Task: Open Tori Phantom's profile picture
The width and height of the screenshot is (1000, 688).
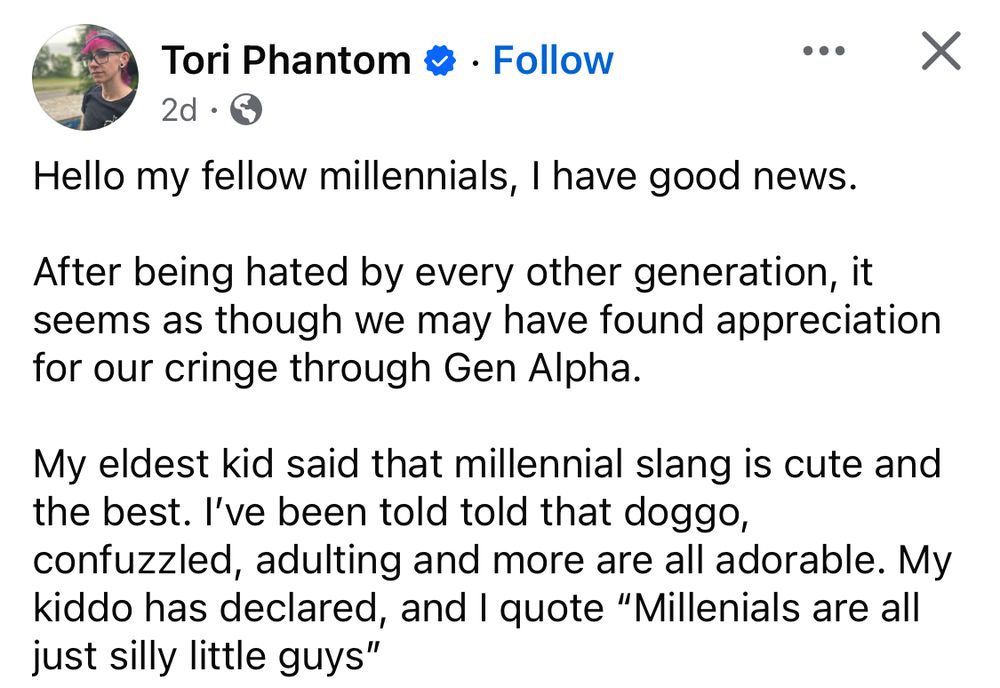Action: [85, 78]
